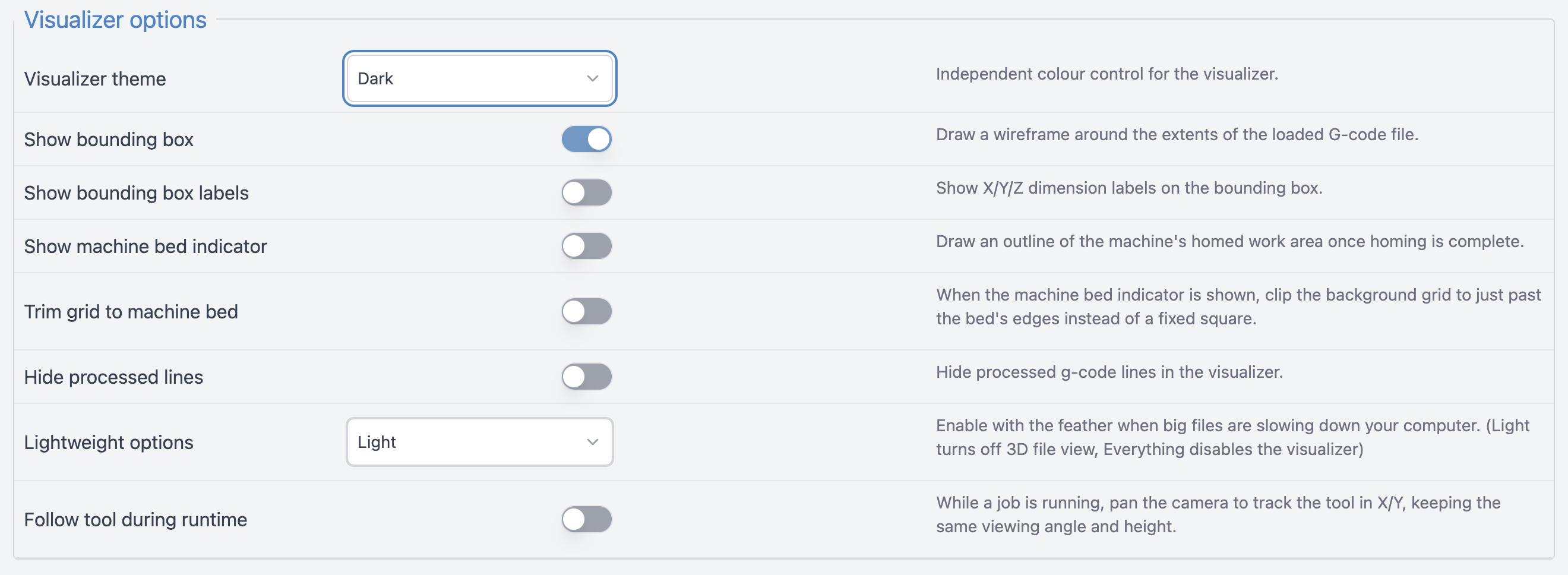Image resolution: width=1568 pixels, height=575 pixels.
Task: Toggle Trim grid to machine bed
Action: coord(586,311)
